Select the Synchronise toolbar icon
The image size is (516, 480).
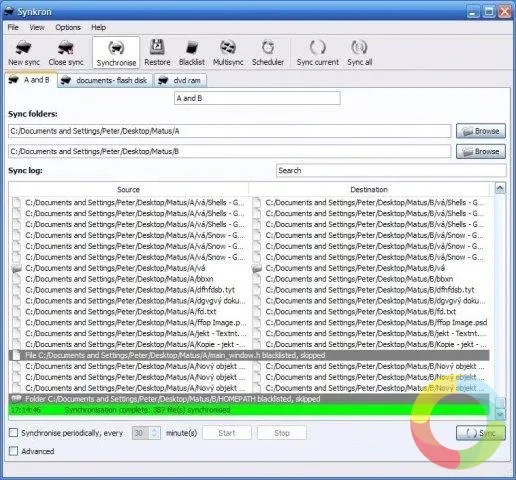[116, 52]
